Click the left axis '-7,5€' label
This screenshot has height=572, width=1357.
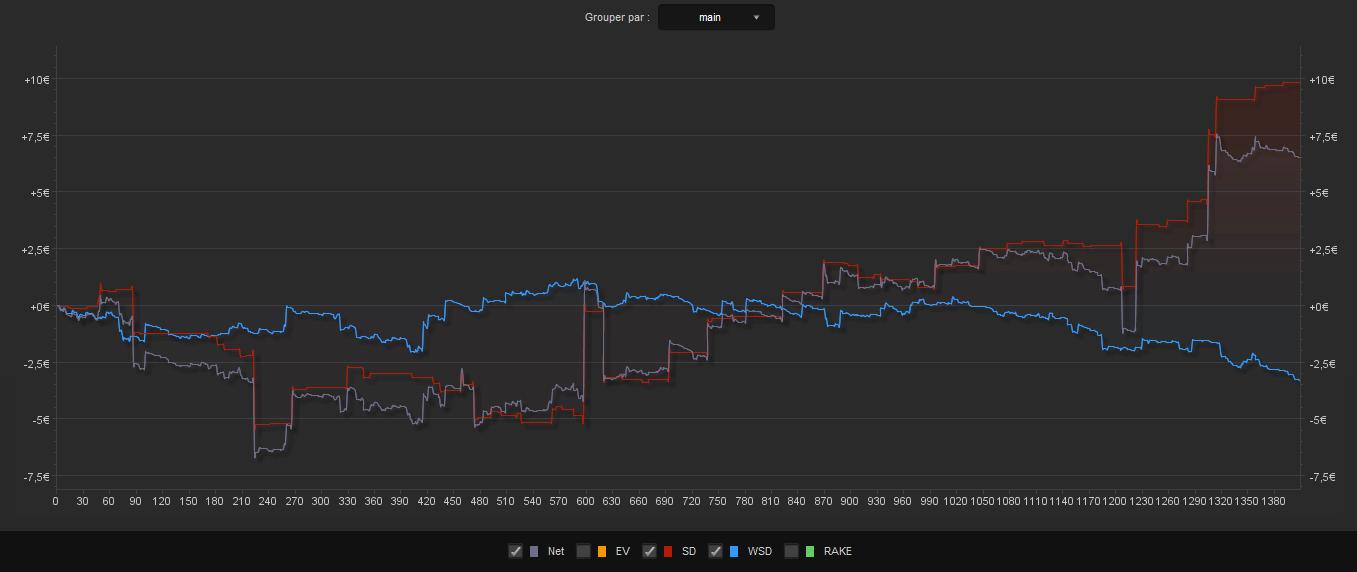[37, 477]
